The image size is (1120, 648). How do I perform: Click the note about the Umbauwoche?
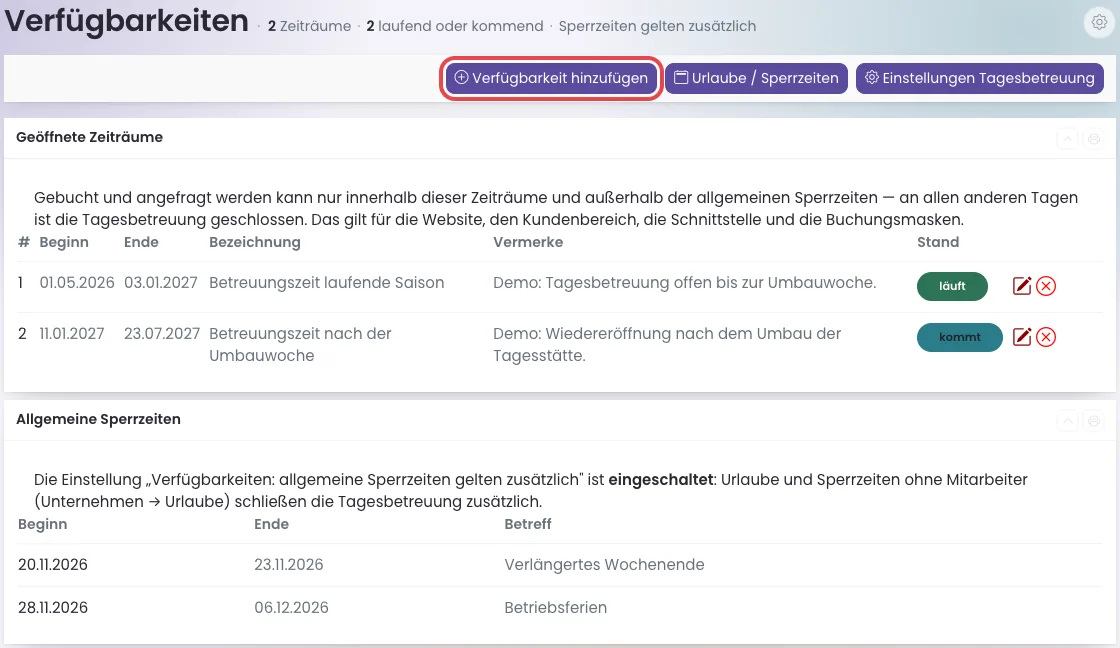point(684,282)
